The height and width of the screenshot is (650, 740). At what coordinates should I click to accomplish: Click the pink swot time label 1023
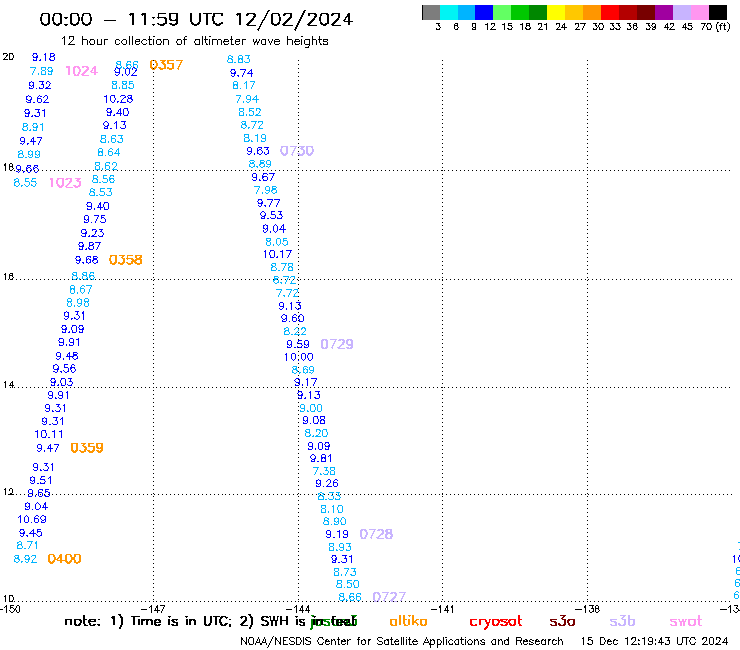pyautogui.click(x=66, y=183)
